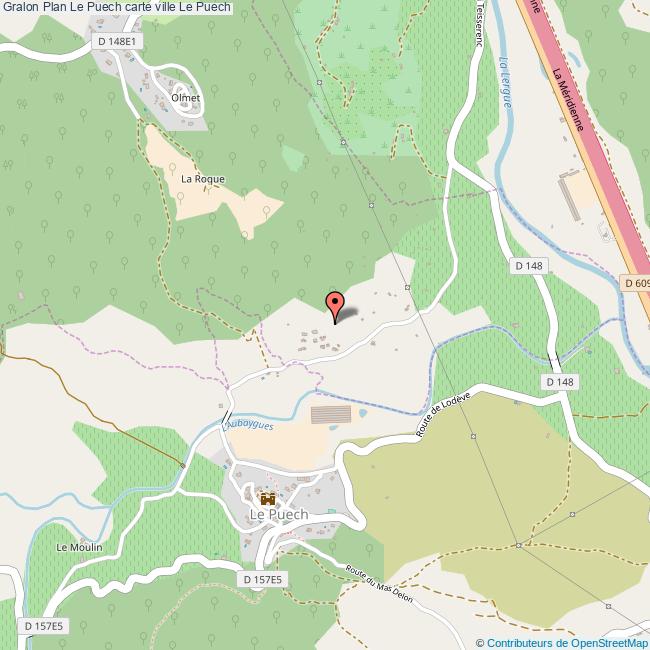Viewport: 650px width, 650px height.
Task: Click the Olmet village label
Action: (185, 98)
